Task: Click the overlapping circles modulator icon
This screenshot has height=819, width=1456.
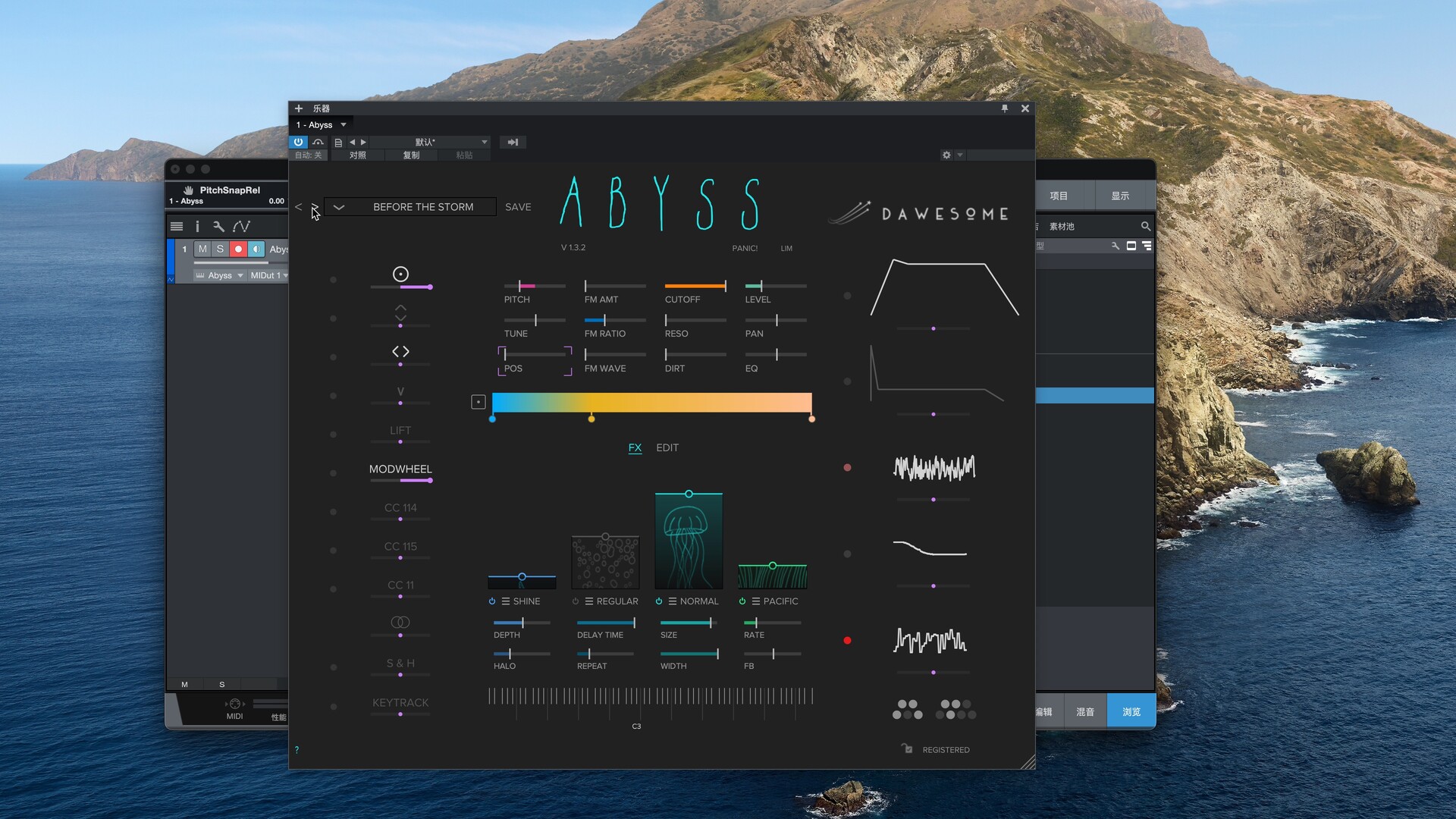Action: click(400, 622)
